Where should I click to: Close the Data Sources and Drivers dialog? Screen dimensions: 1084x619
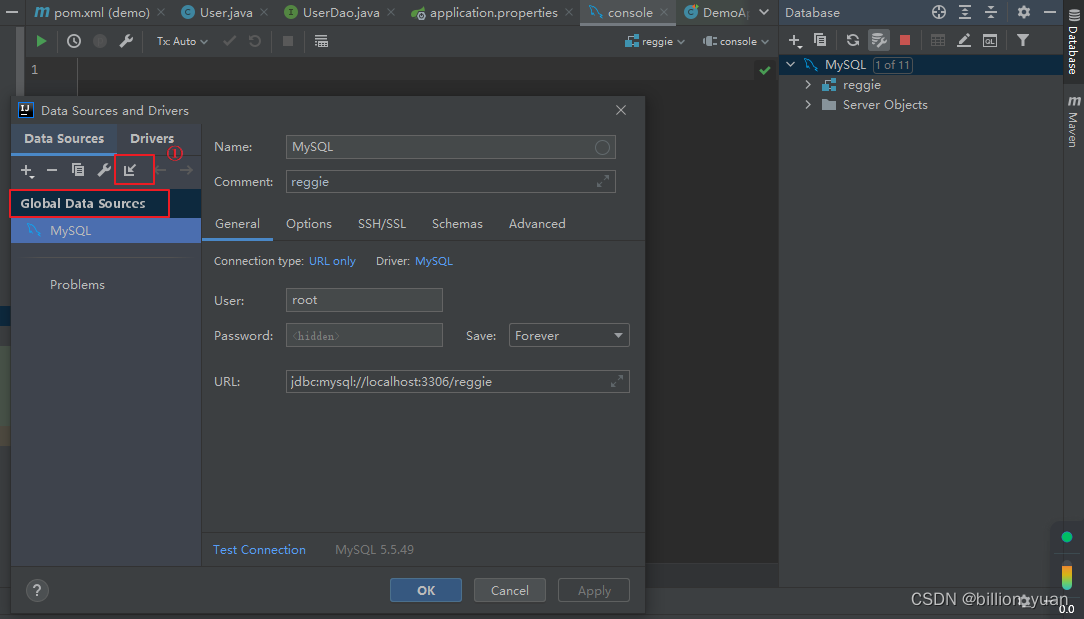[x=621, y=110]
